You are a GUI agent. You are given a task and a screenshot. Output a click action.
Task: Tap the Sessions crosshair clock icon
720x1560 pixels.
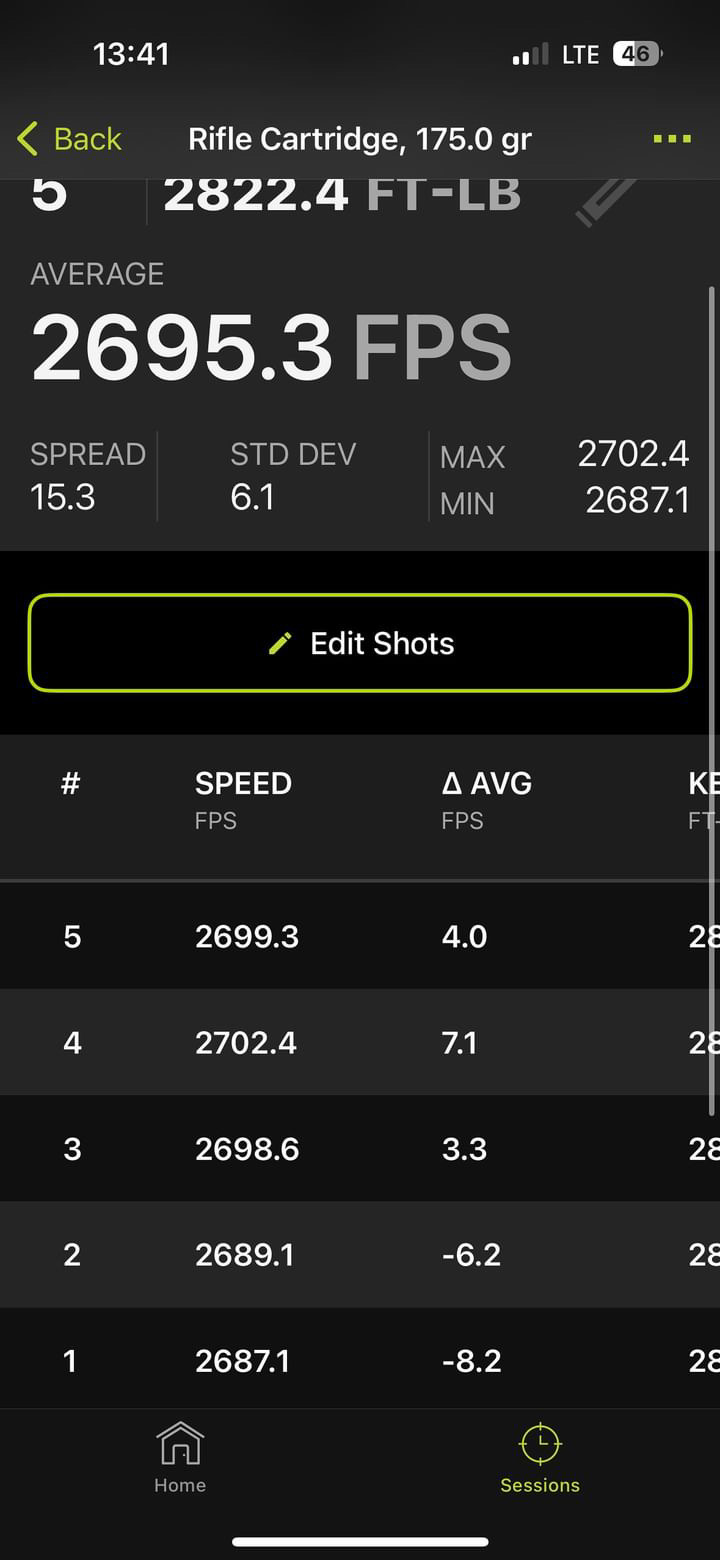click(x=540, y=1444)
